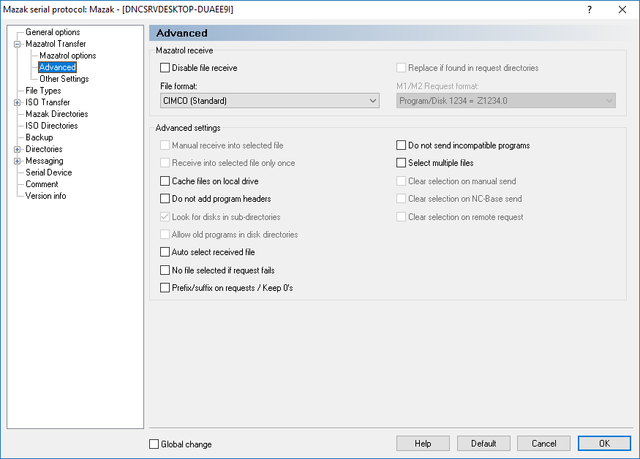
Task: Select Backup in the tree
Action: point(39,137)
